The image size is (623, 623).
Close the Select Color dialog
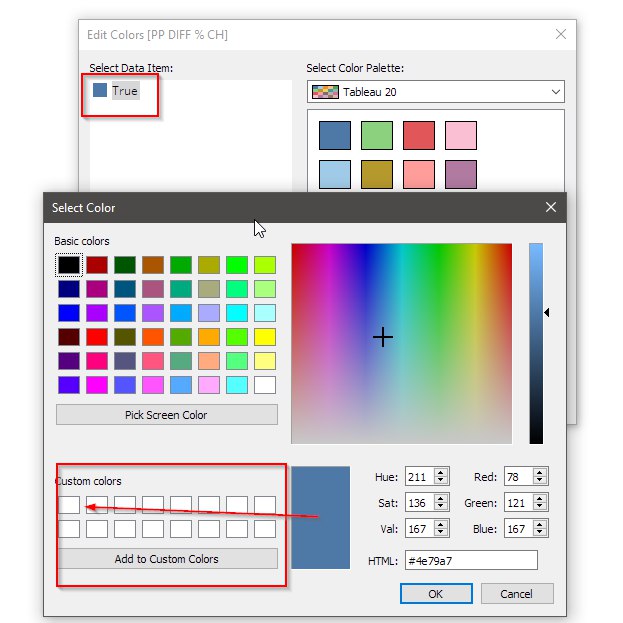551,207
